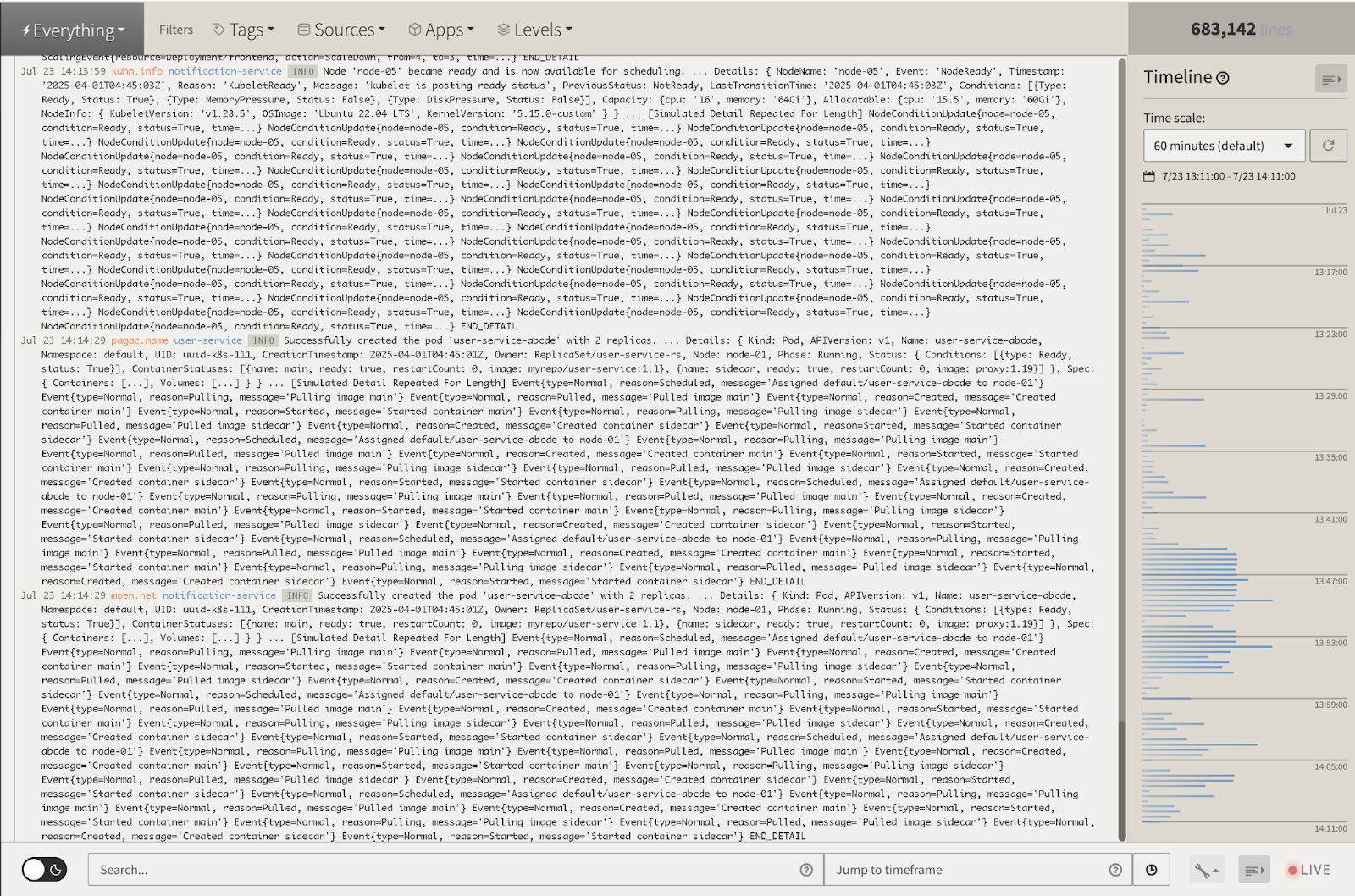Open the wrench tools menu
This screenshot has height=896, width=1355.
[x=1206, y=870]
